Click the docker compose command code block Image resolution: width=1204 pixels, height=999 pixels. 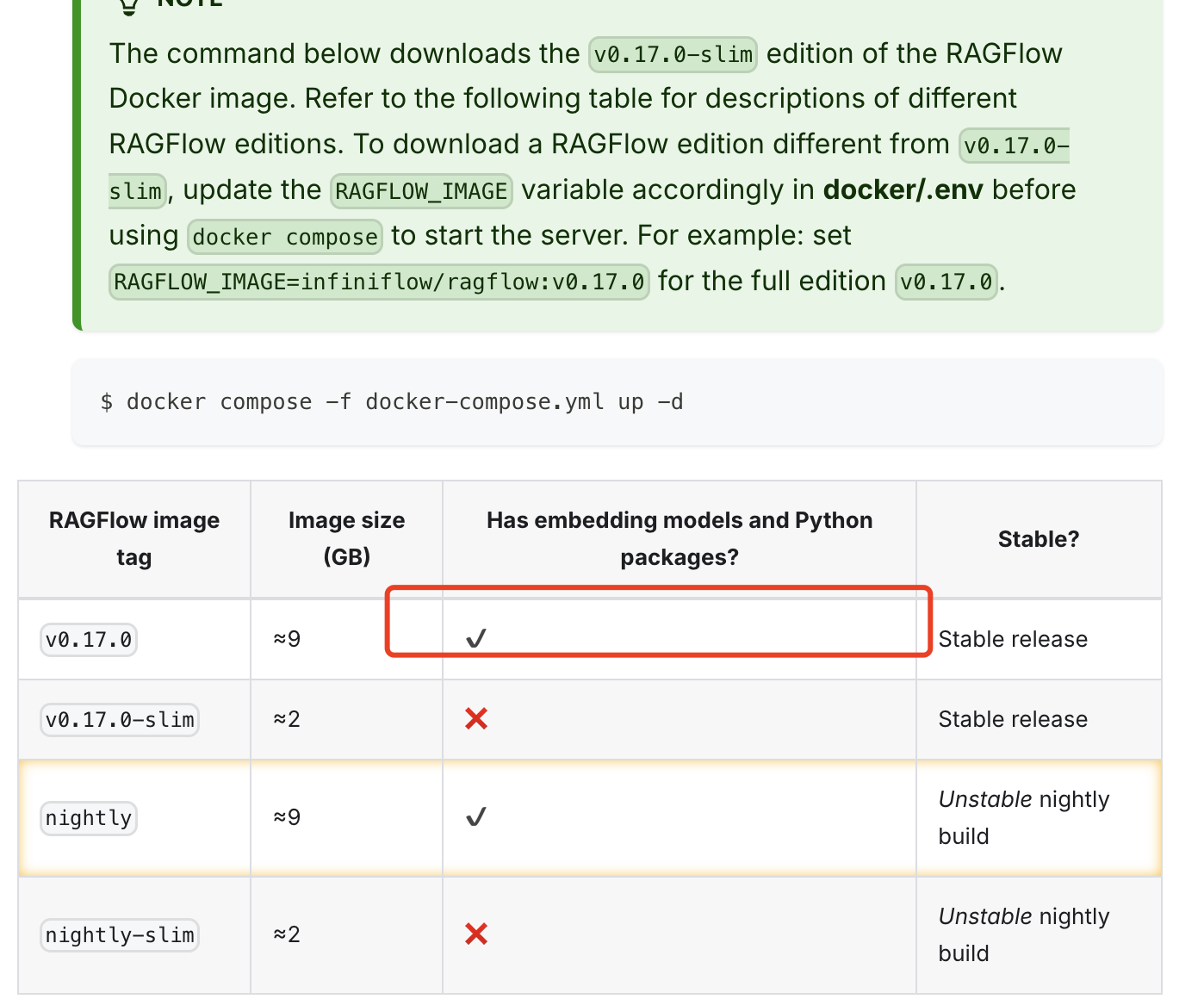point(618,402)
